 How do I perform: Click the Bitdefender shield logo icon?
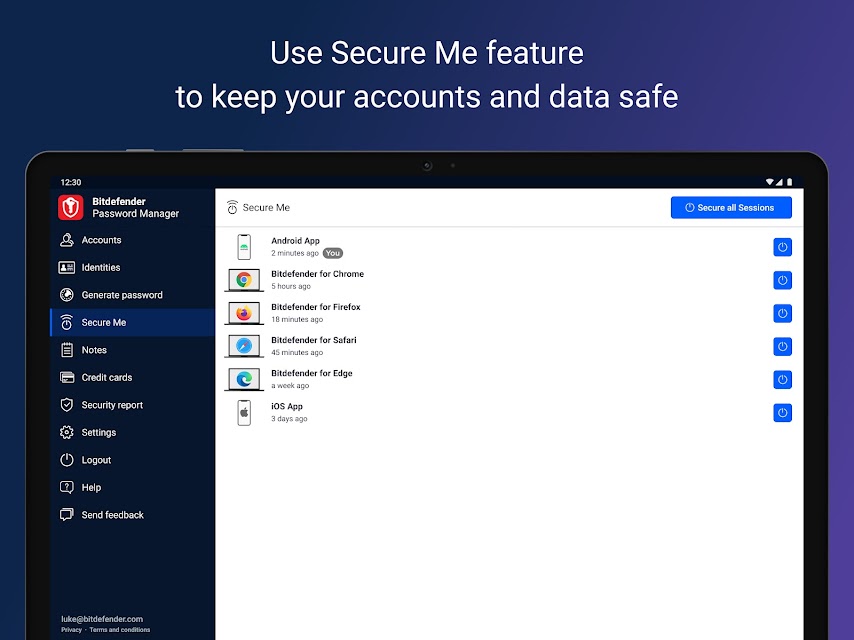click(x=71, y=207)
